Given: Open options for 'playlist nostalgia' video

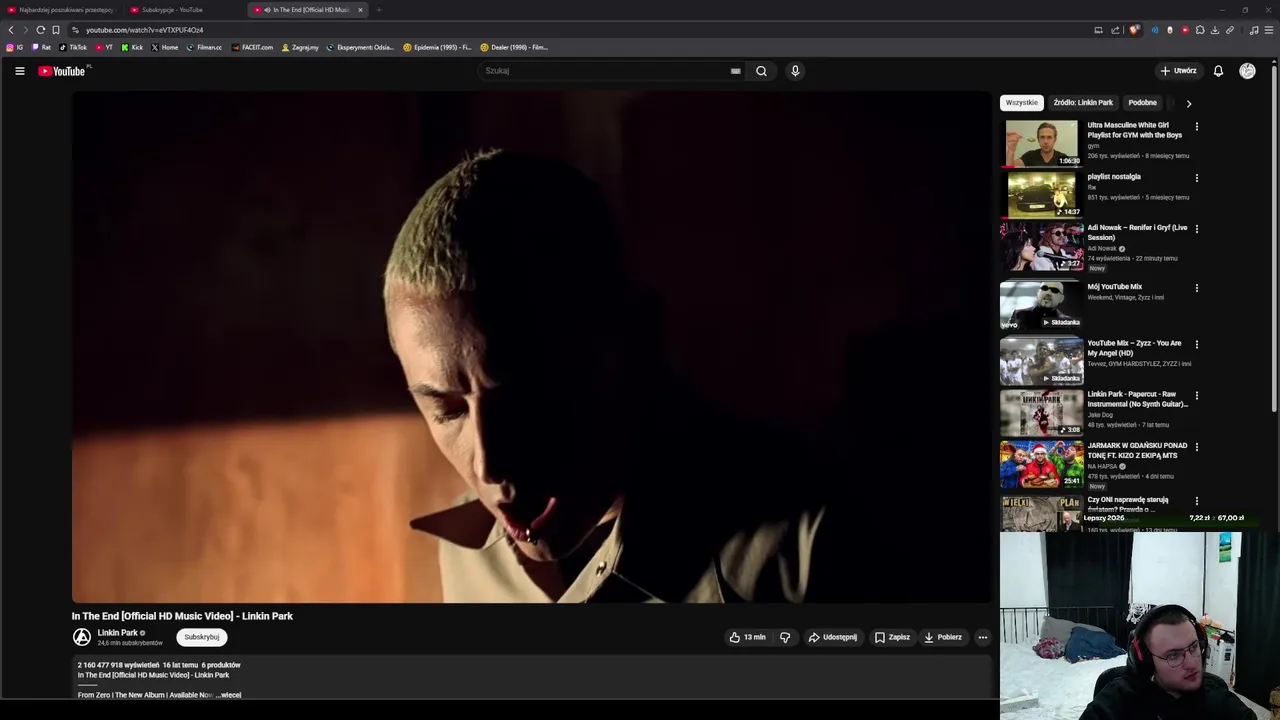Looking at the screenshot, I should coord(1196,178).
